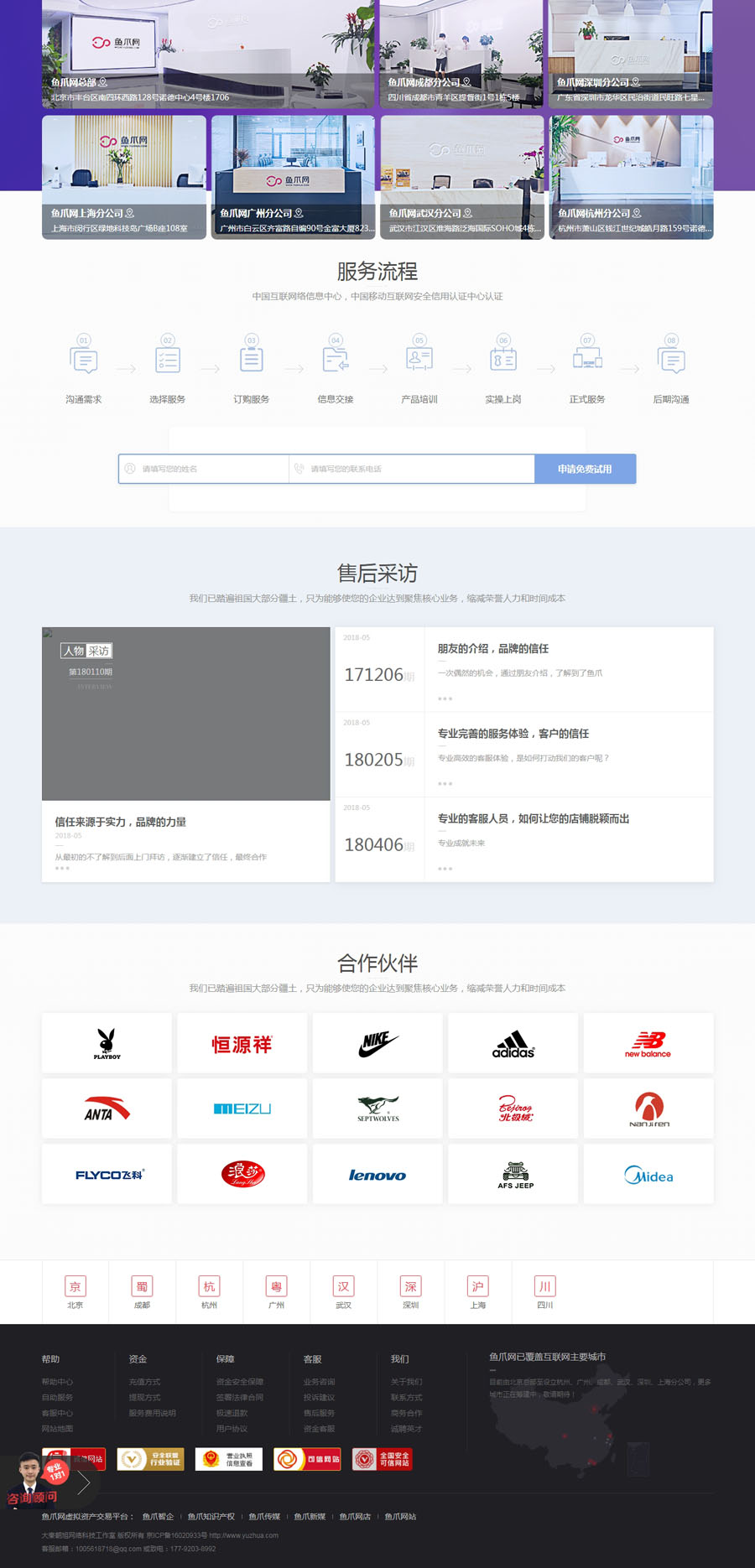Open the 鱼爪网总部 office photo card

pos(208,54)
